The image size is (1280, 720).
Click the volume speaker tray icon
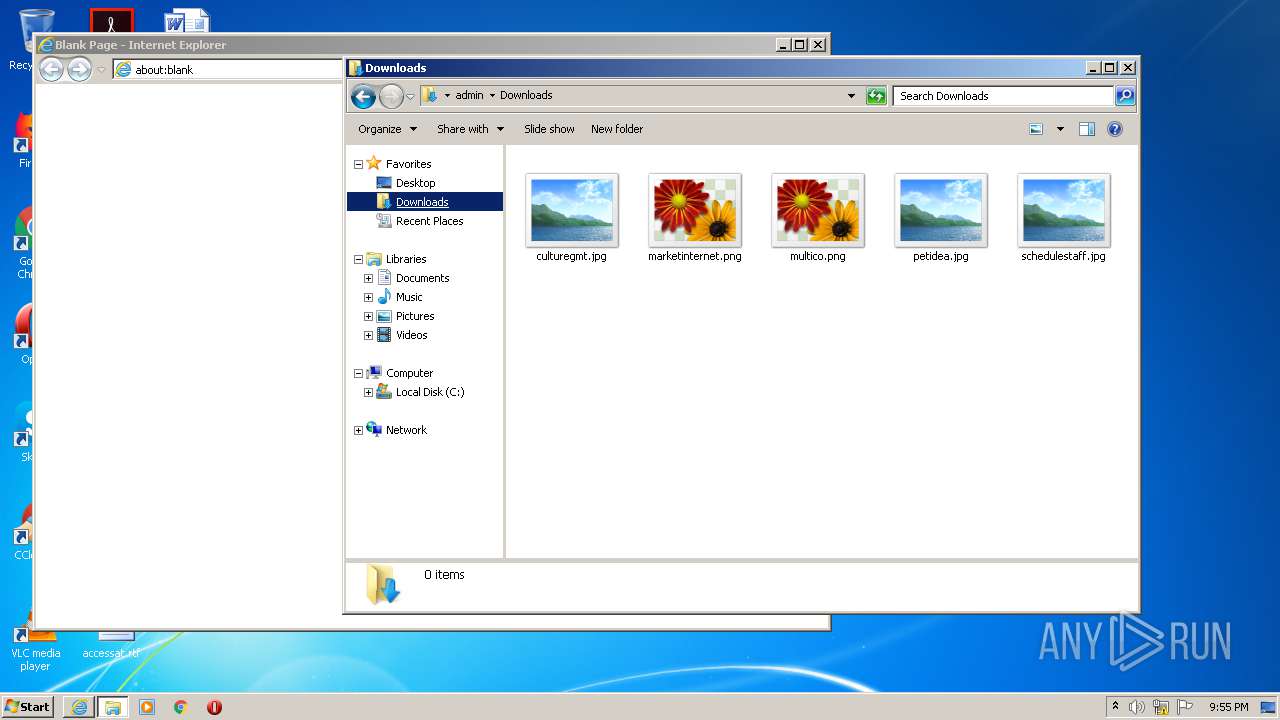pyautogui.click(x=1136, y=707)
